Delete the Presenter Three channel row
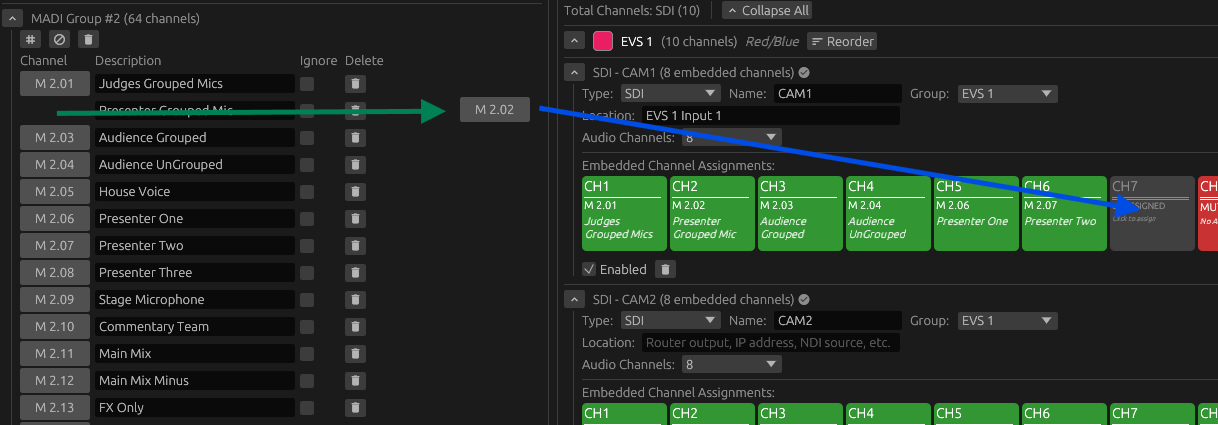Viewport: 1218px width, 425px height. [355, 272]
